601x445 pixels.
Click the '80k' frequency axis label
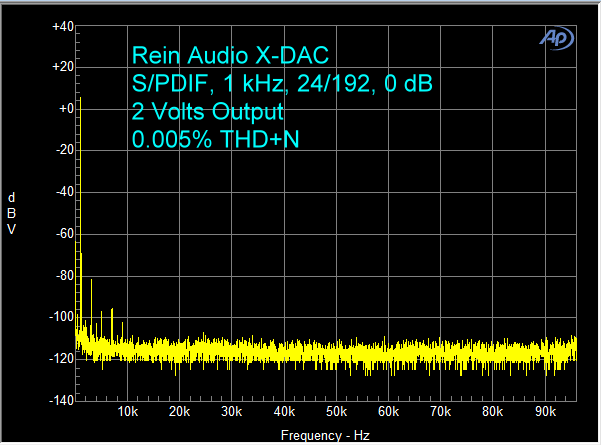tap(493, 412)
